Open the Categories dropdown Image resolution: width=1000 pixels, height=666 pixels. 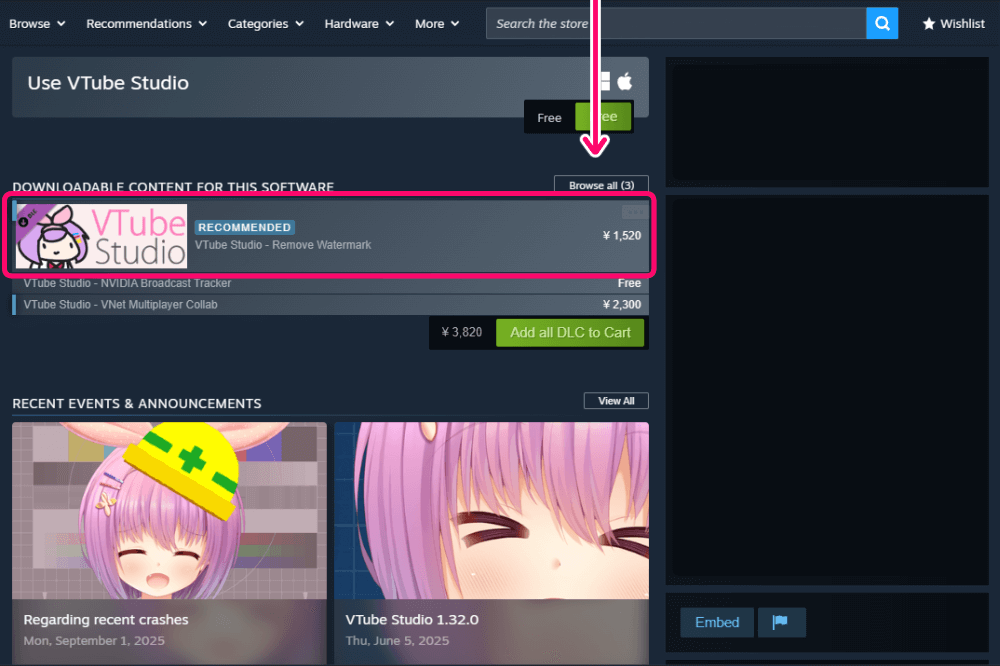265,24
